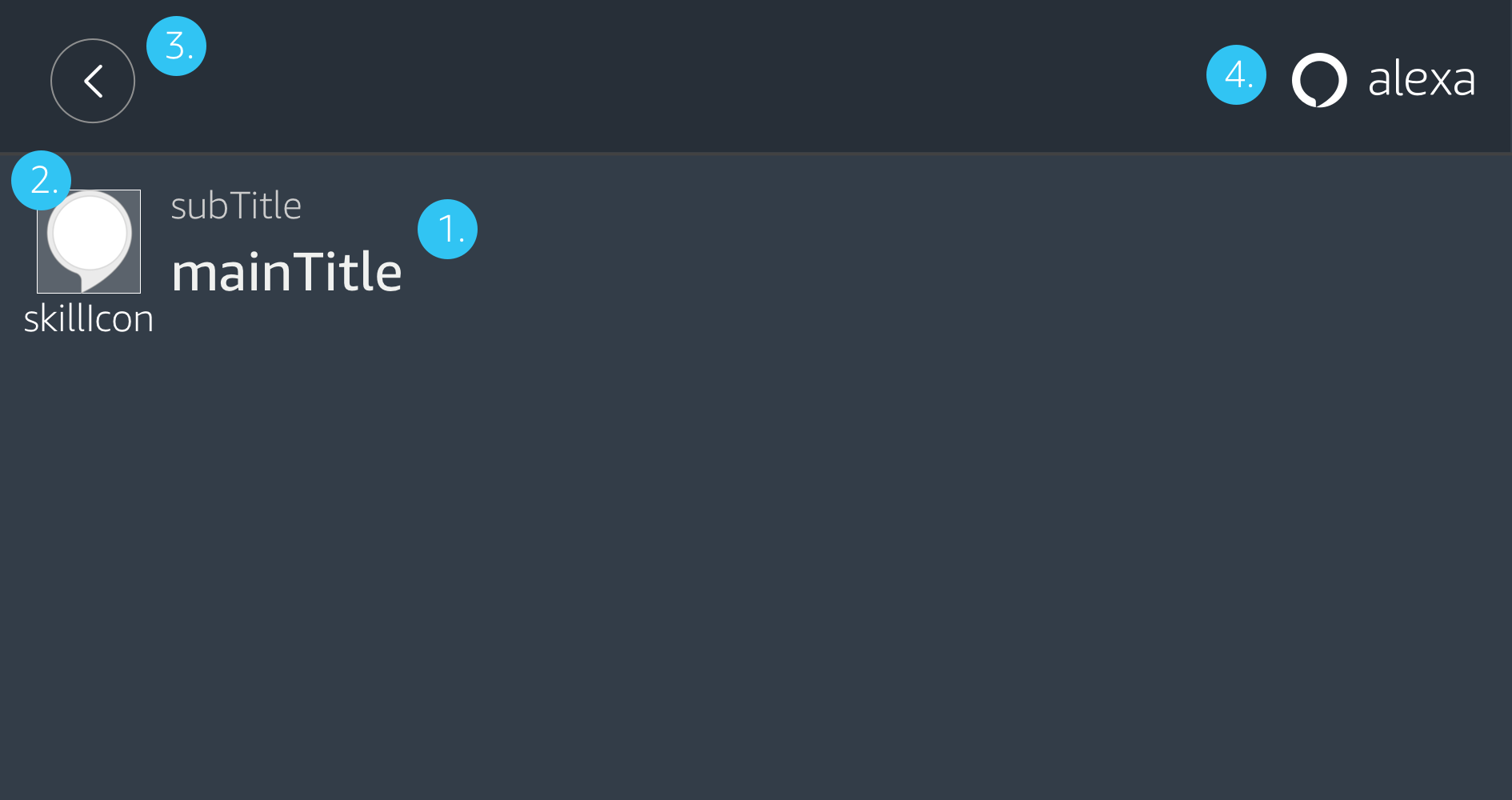Image resolution: width=1512 pixels, height=800 pixels.
Task: Click the empty body area below mainTitle
Action: (x=720, y=520)
